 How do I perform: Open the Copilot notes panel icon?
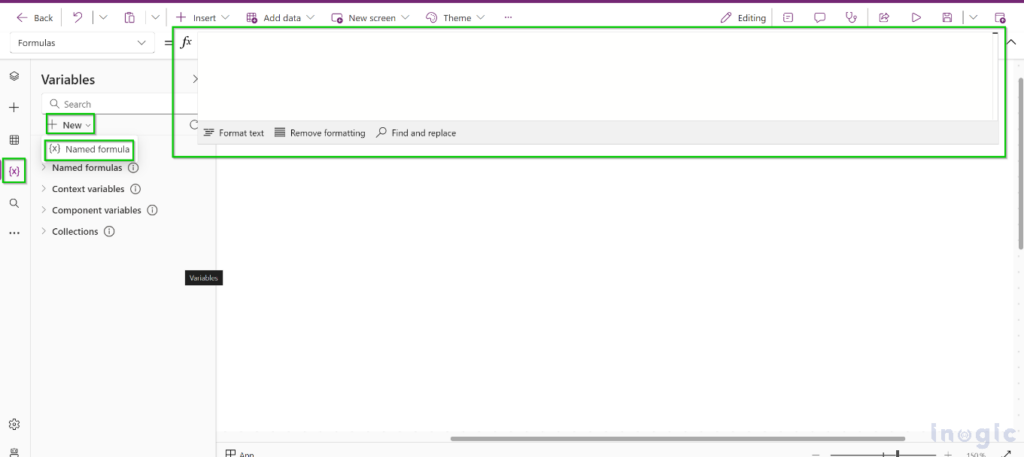[788, 18]
